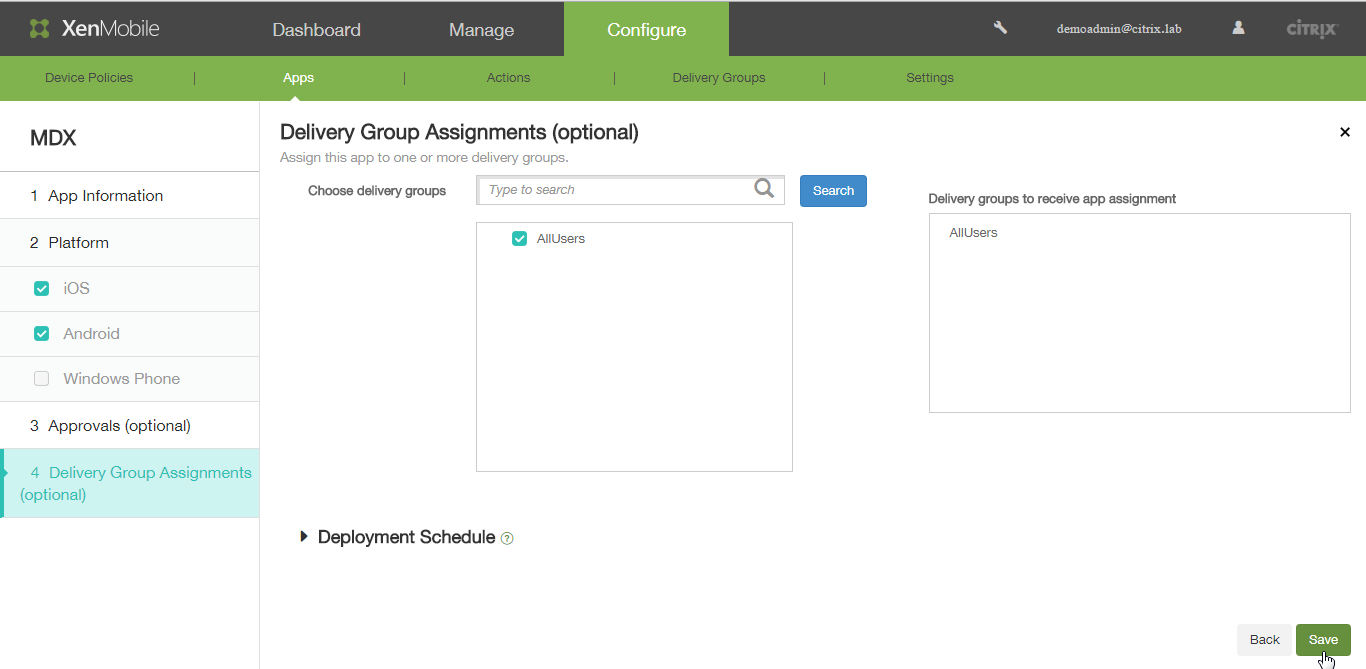
Task: Toggle the iOS platform checkbox
Action: coord(41,288)
